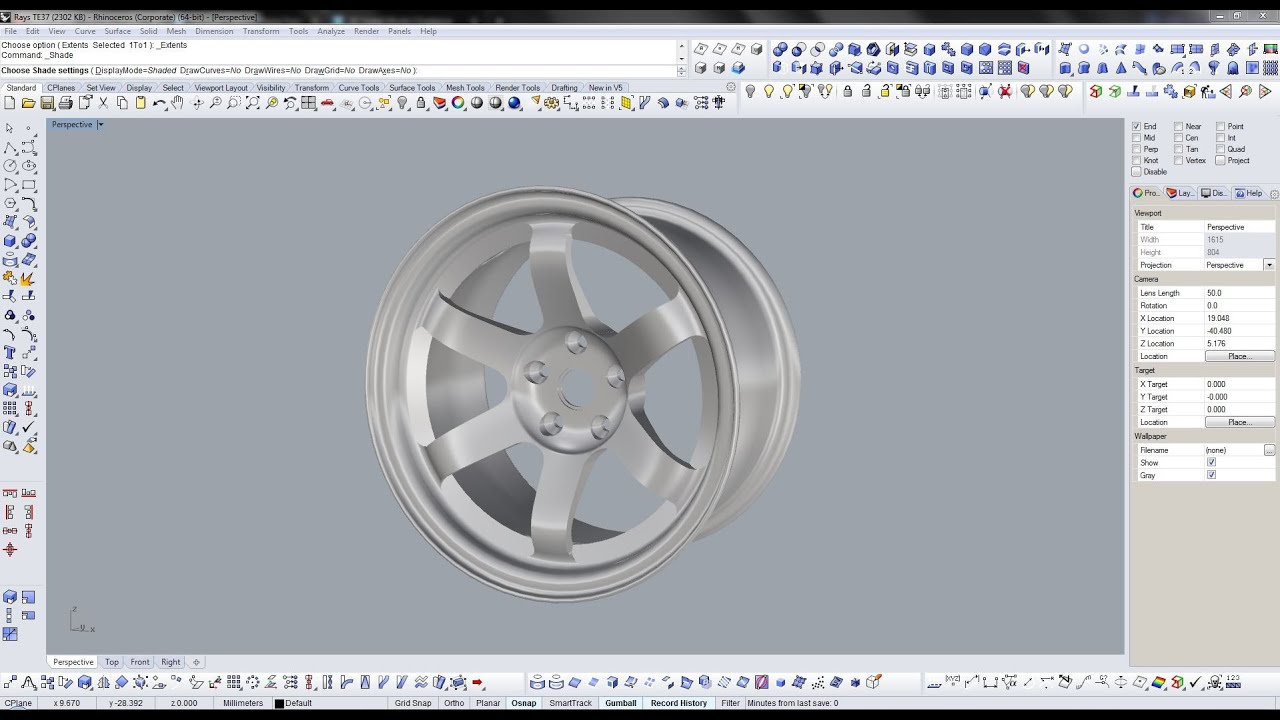
Task: Switch to the Curve Tools toolbar tab
Action: pyautogui.click(x=358, y=88)
